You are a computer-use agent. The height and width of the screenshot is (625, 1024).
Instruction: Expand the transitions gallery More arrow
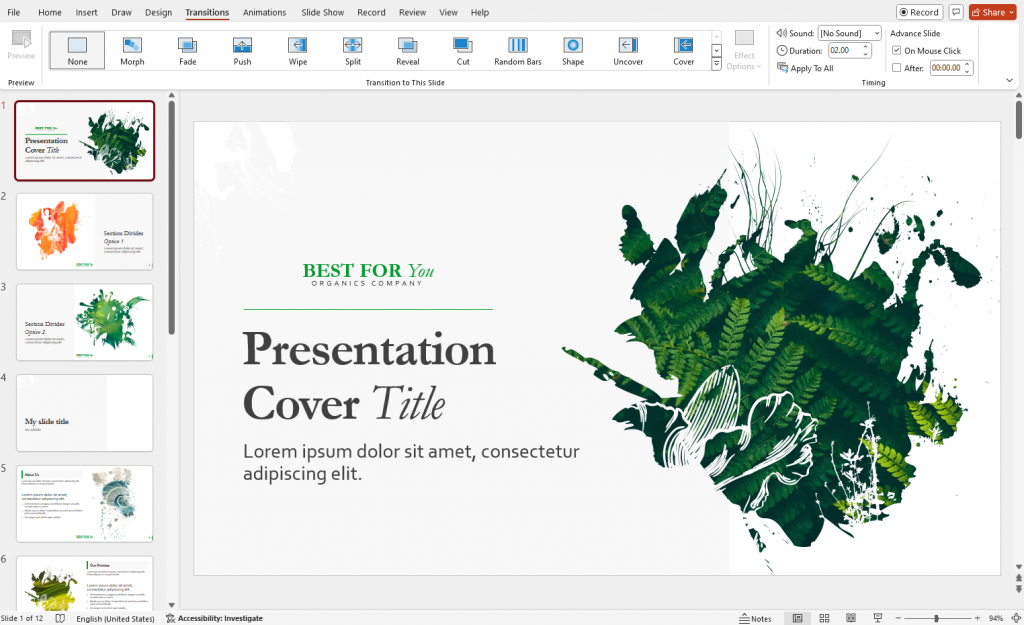716,64
